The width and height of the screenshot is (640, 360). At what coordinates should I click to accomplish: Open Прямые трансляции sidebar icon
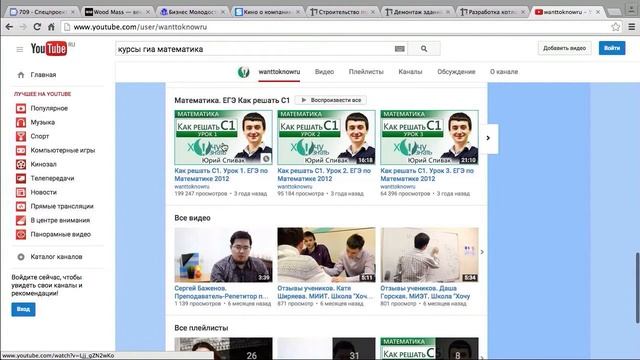[21, 207]
